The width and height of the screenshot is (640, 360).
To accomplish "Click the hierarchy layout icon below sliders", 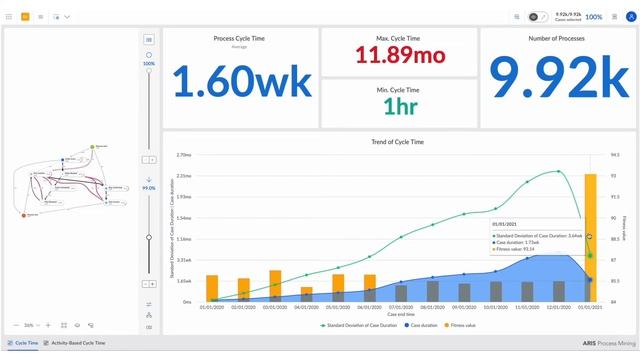I will click(149, 315).
